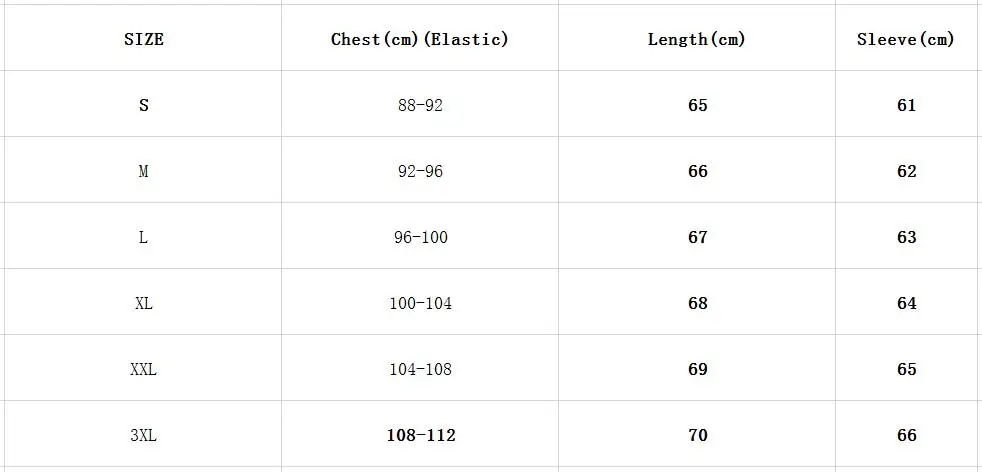982x472 pixels.
Task: Select the Sleeve(cm) header cell
Action: click(x=906, y=38)
